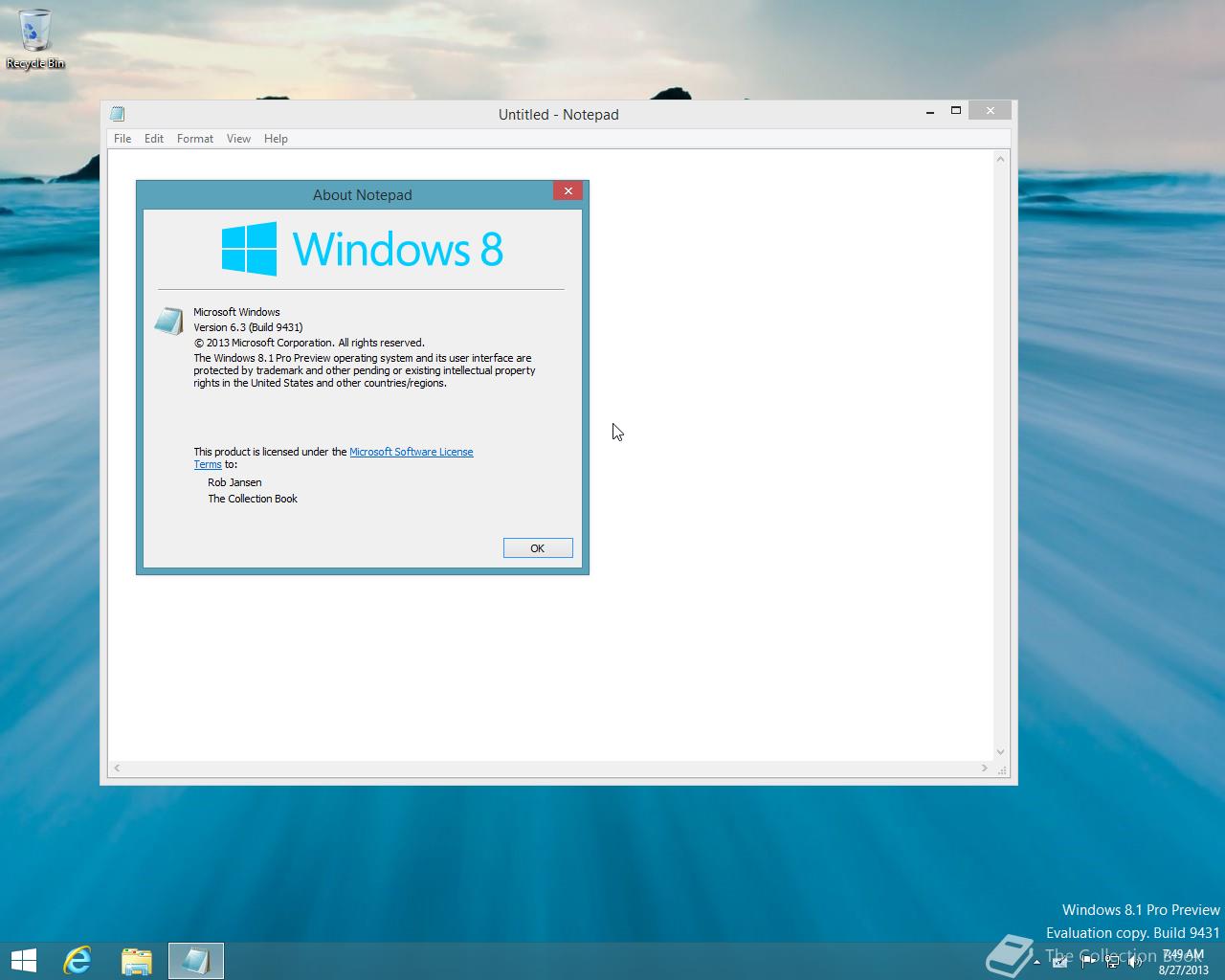Open the volume speaker icon
1225x980 pixels.
tap(1135, 962)
